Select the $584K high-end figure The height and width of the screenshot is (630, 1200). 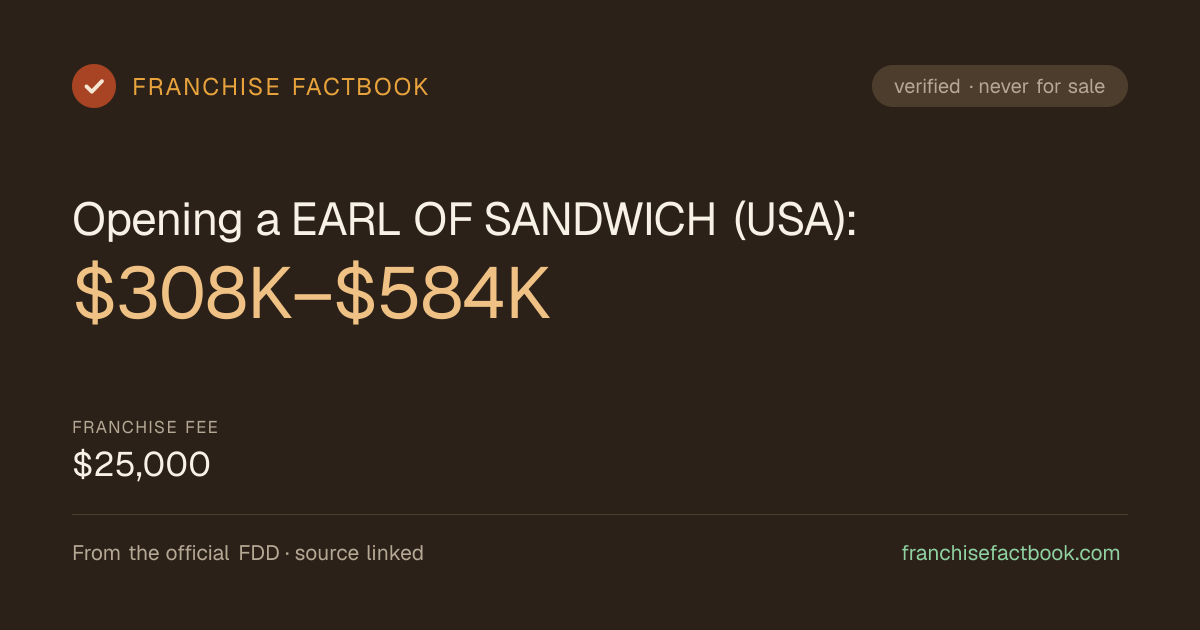pos(442,294)
